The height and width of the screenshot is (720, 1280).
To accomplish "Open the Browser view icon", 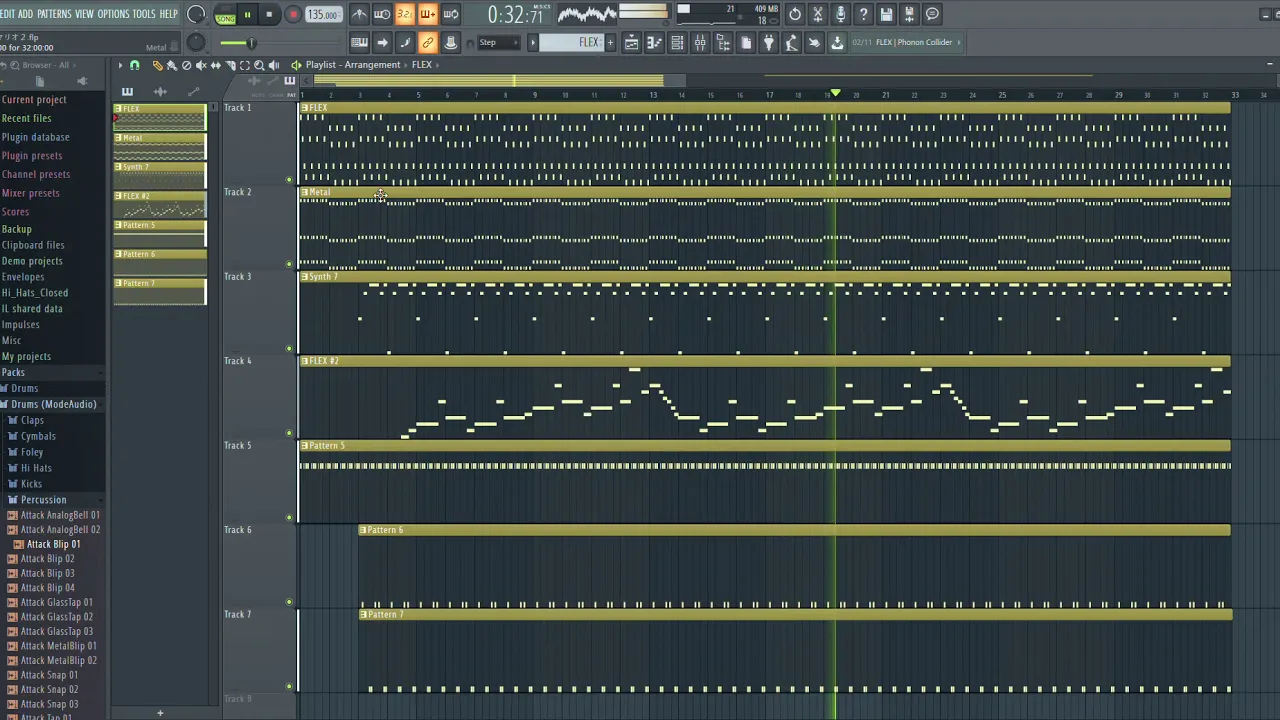I will 723,42.
